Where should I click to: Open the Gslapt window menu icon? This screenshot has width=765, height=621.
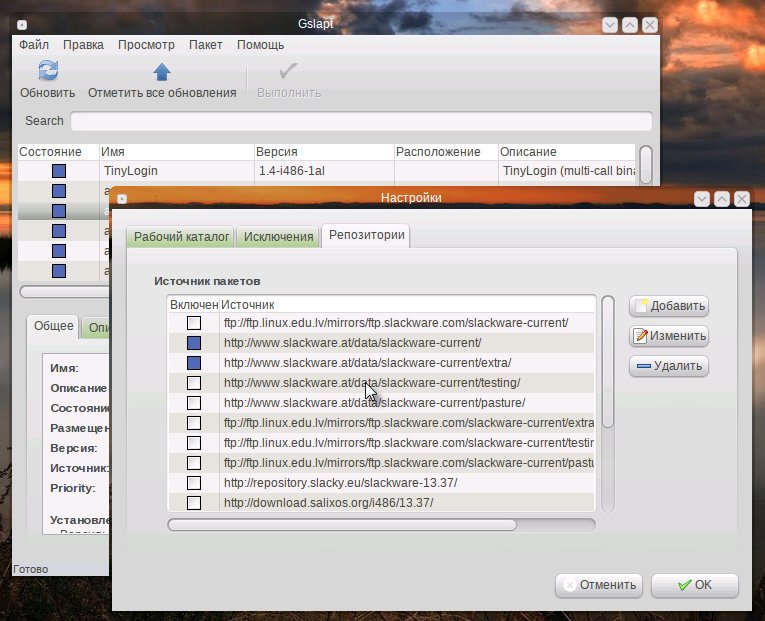point(22,24)
